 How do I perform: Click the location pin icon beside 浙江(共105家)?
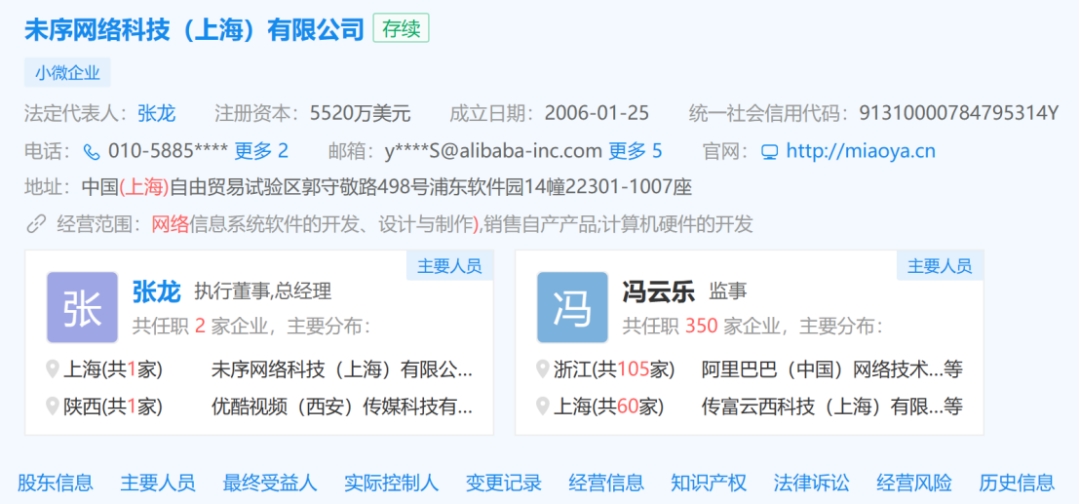[543, 370]
